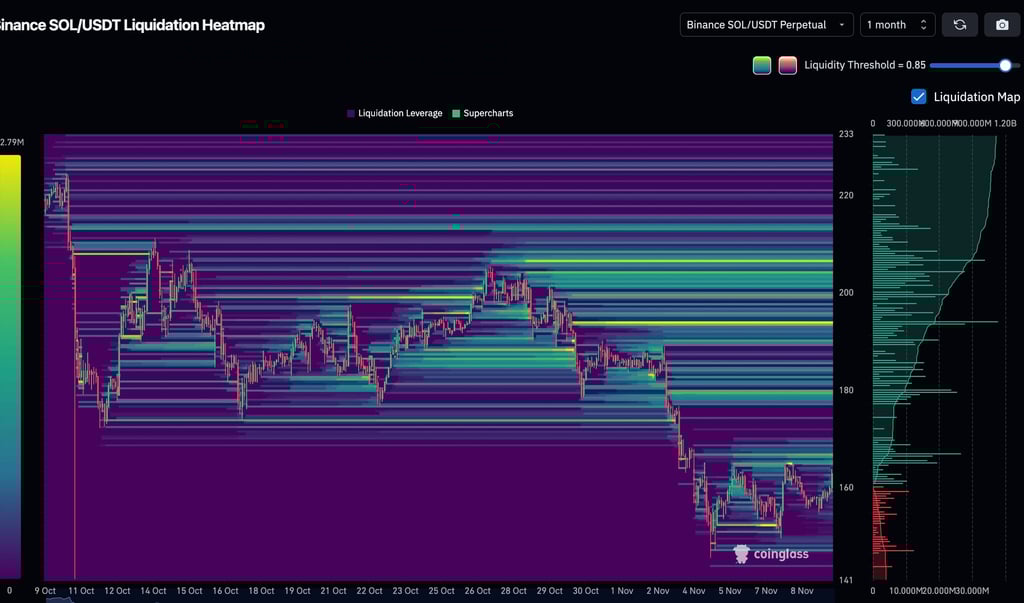This screenshot has width=1024, height=603.
Task: Click the 220 price axis label
Action: click(846, 195)
